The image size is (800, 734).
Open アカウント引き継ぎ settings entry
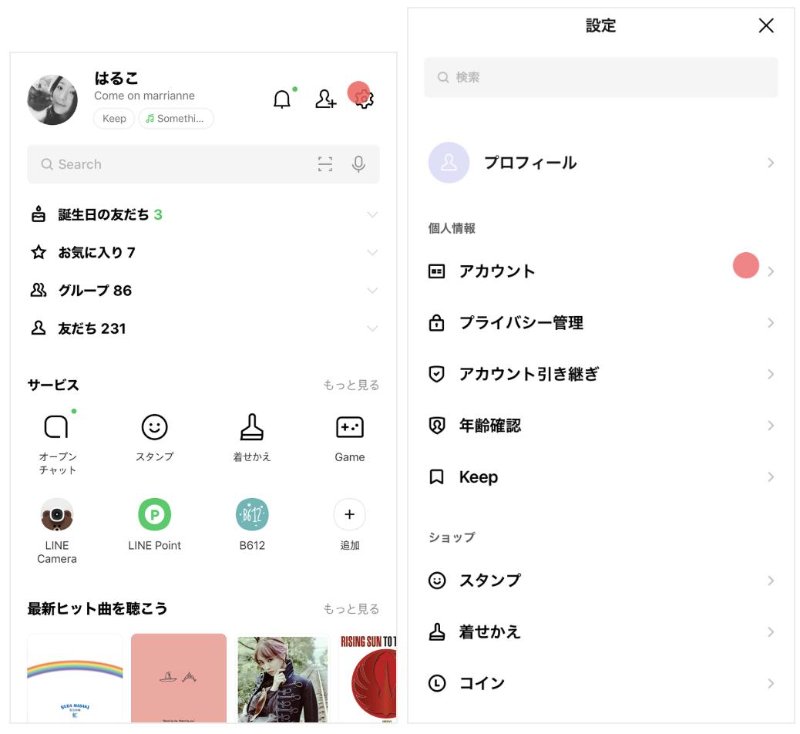tap(600, 374)
